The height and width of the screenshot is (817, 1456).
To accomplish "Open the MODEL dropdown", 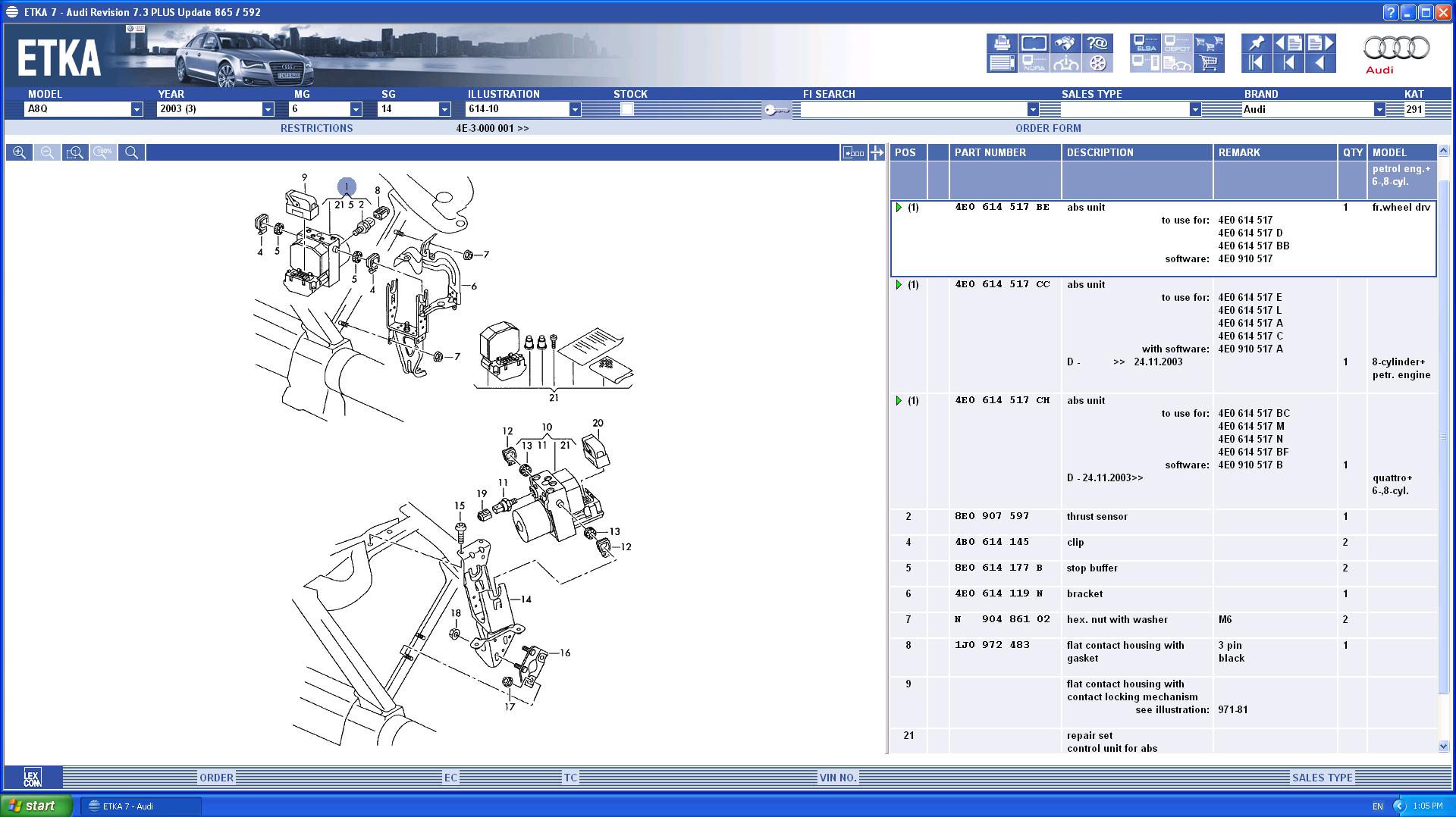I will click(x=136, y=109).
